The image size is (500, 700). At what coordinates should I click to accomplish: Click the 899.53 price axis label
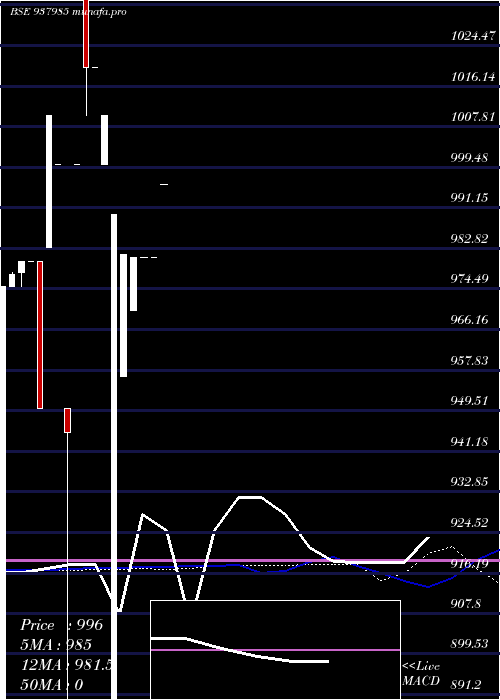pyautogui.click(x=469, y=644)
